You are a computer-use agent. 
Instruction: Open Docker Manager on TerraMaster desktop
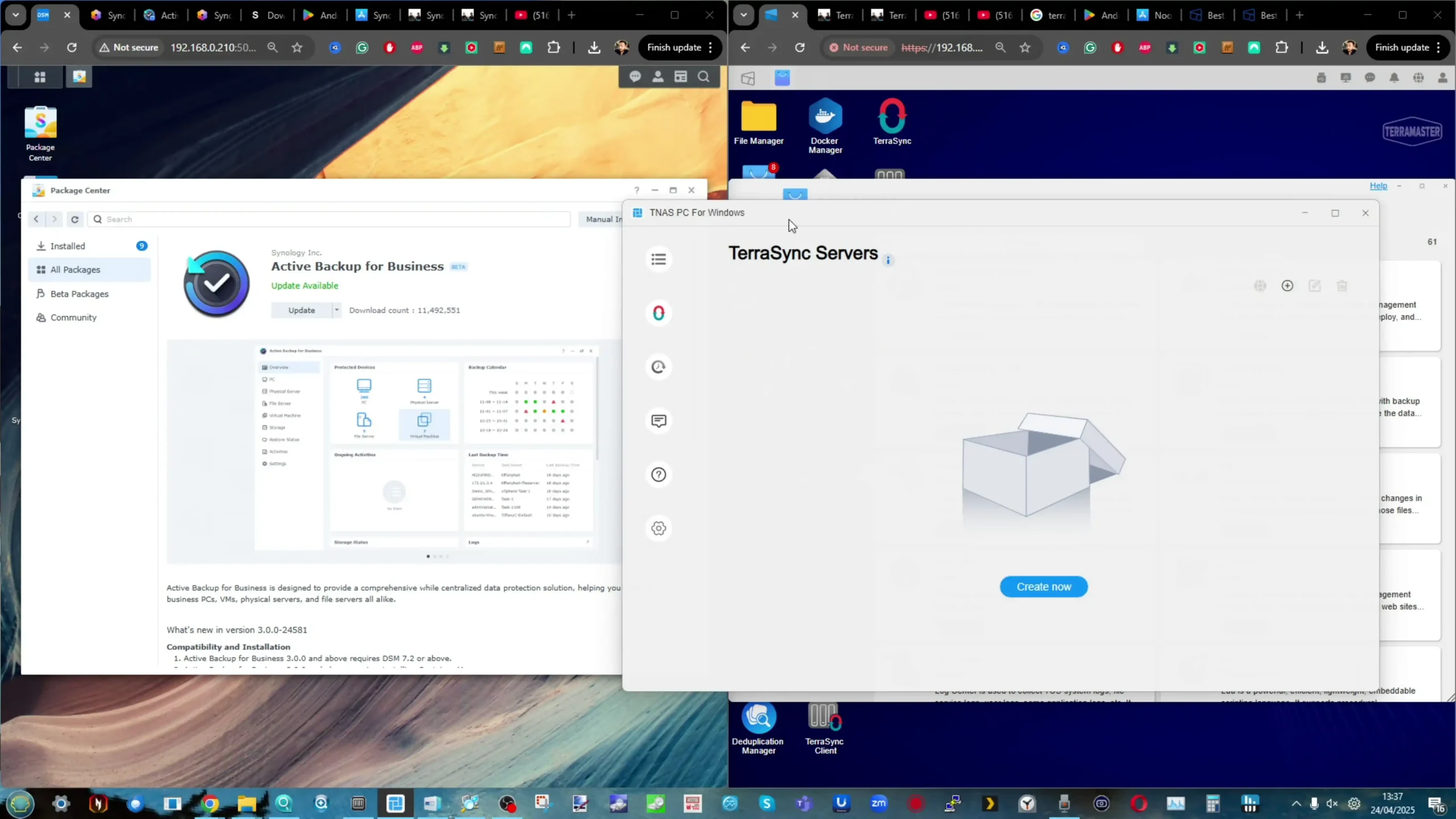825,126
